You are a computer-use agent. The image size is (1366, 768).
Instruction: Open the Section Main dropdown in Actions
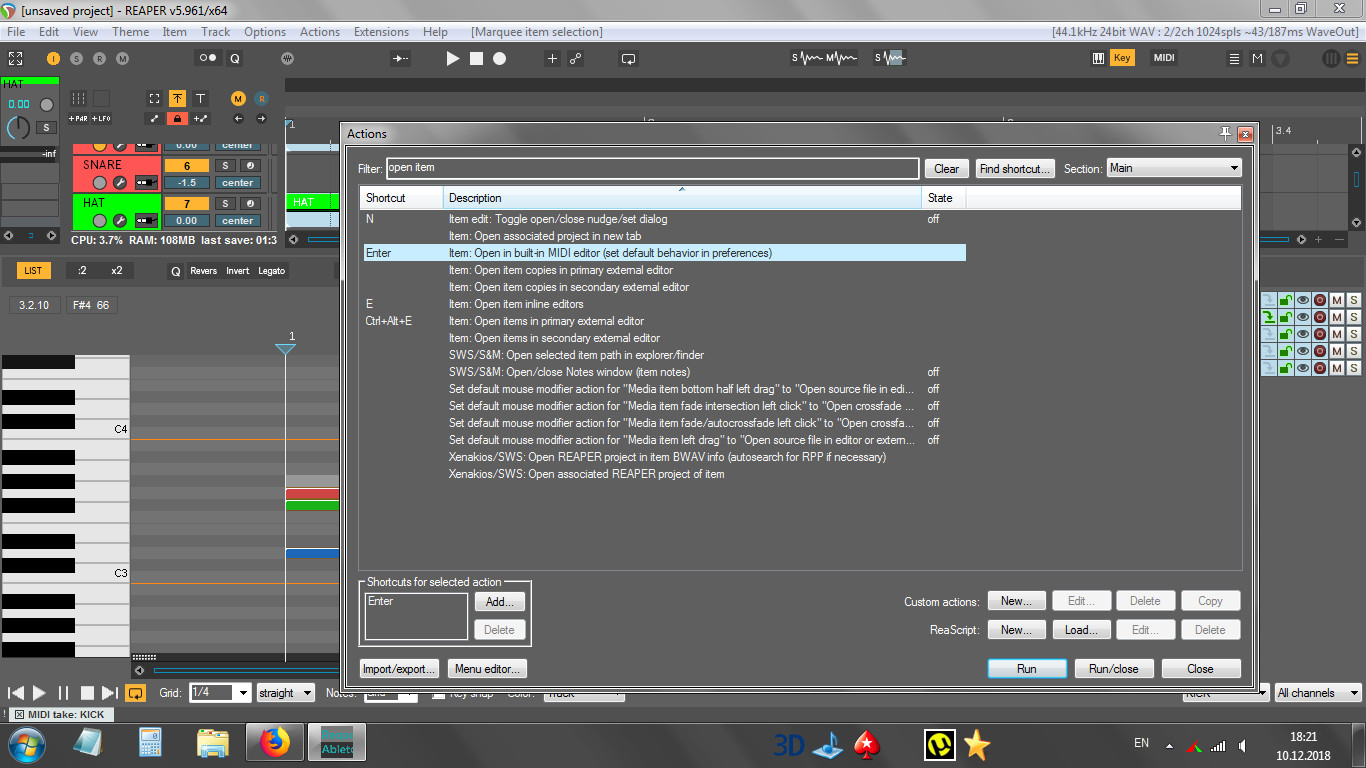point(1174,168)
